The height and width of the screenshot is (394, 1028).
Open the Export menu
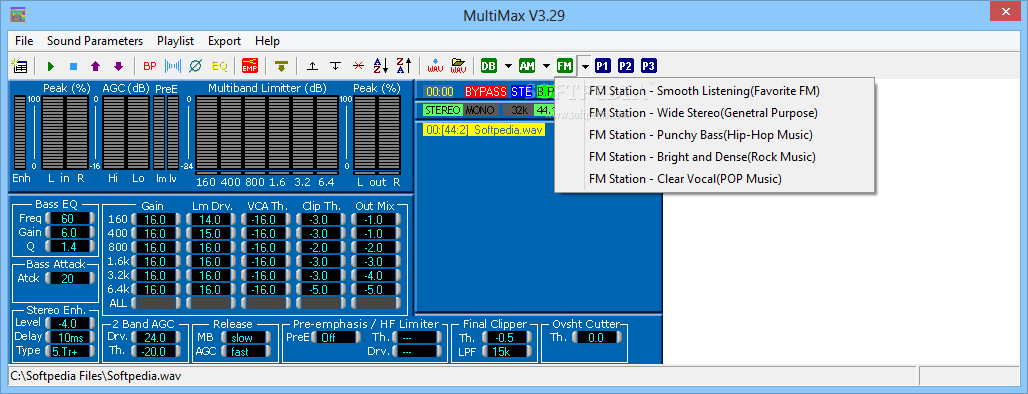coord(224,41)
